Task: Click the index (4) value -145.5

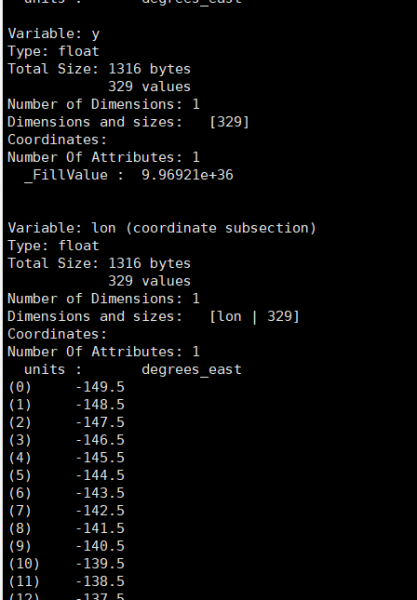Action: click(100, 458)
